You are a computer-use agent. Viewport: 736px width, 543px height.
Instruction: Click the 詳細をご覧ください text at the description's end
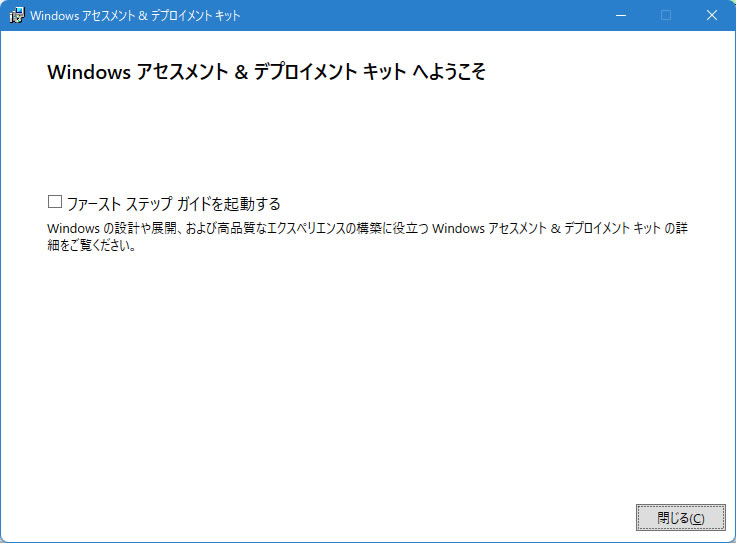(x=92, y=246)
